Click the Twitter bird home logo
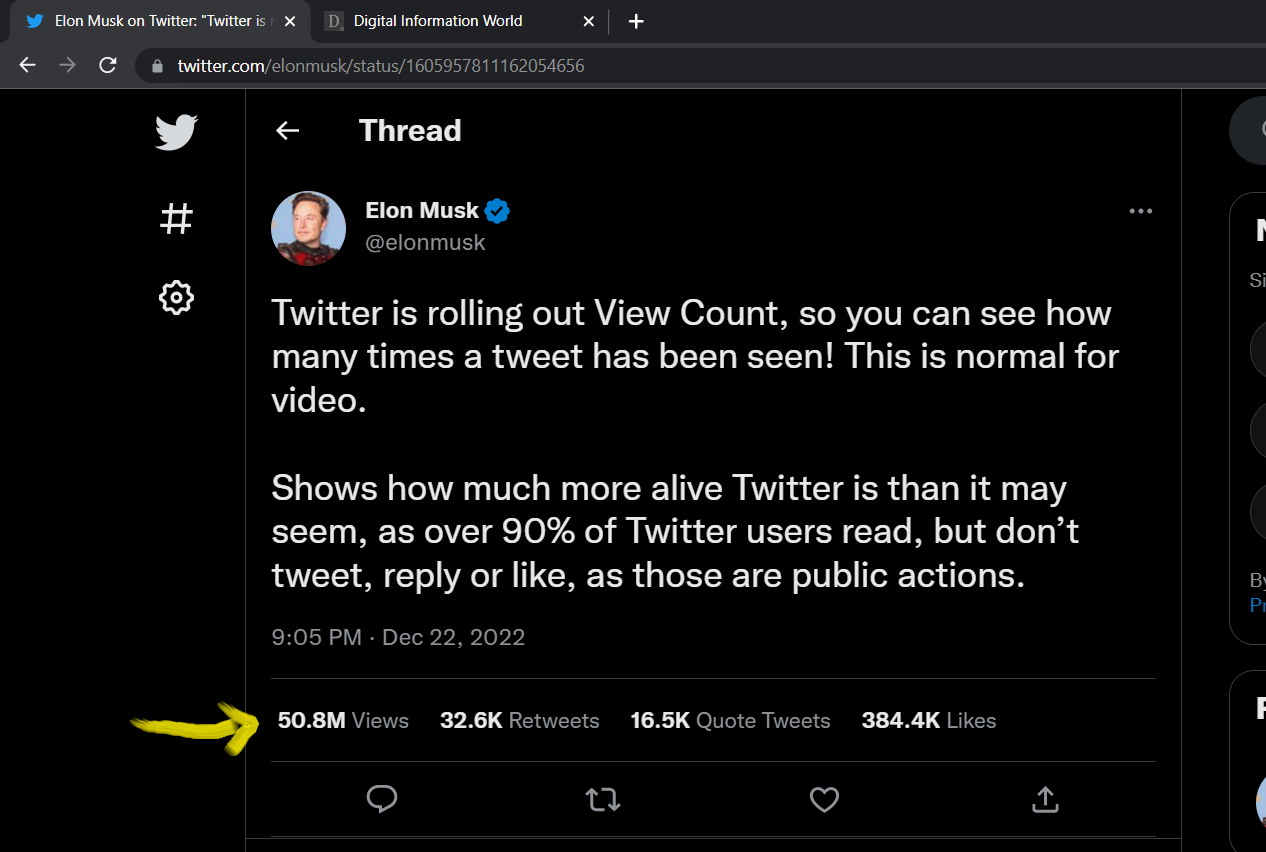This screenshot has width=1266, height=852. click(176, 132)
